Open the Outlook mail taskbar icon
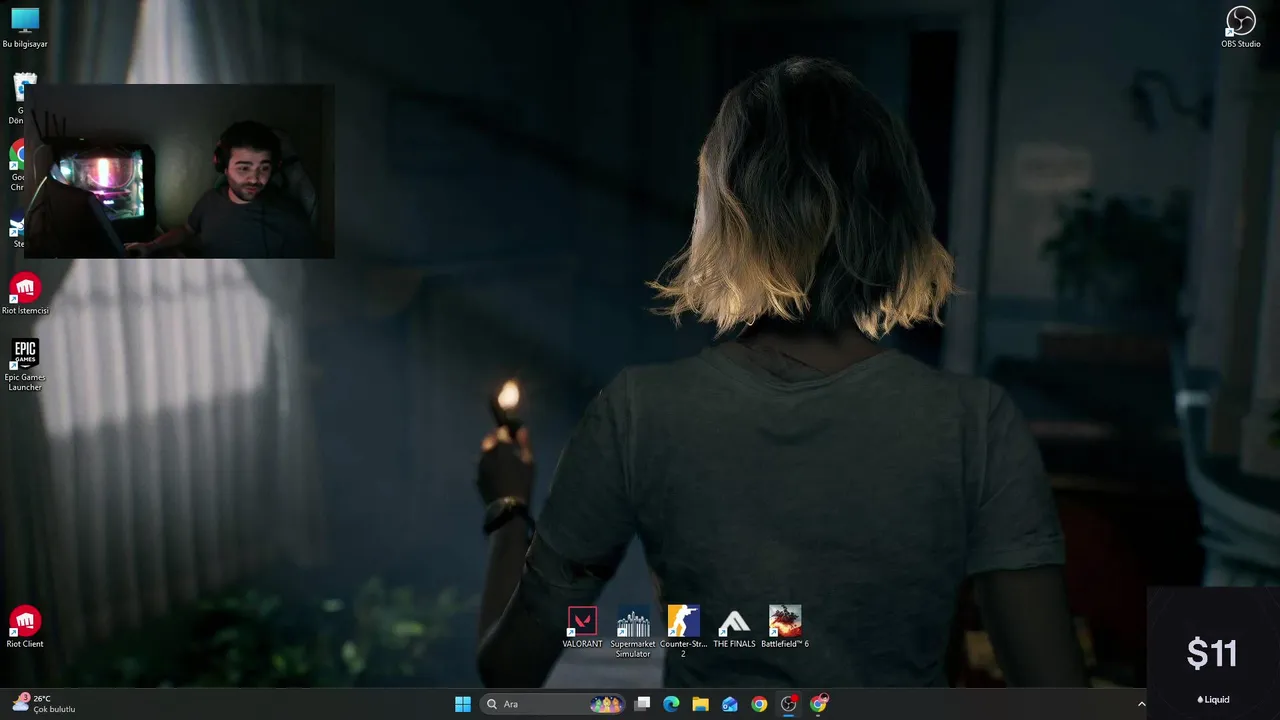The width and height of the screenshot is (1280, 720). click(730, 704)
